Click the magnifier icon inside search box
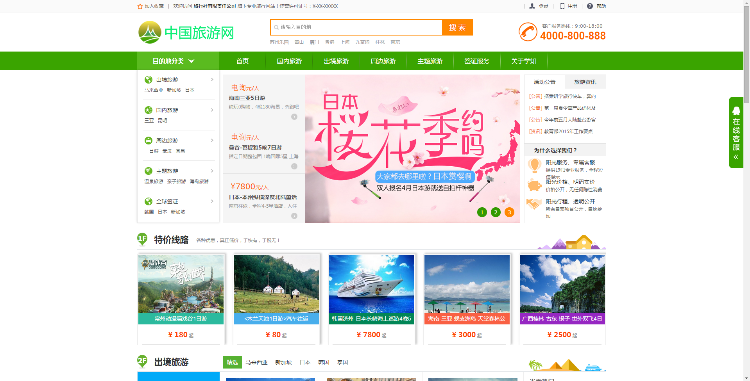Image resolution: width=750 pixels, height=381 pixels. click(276, 27)
